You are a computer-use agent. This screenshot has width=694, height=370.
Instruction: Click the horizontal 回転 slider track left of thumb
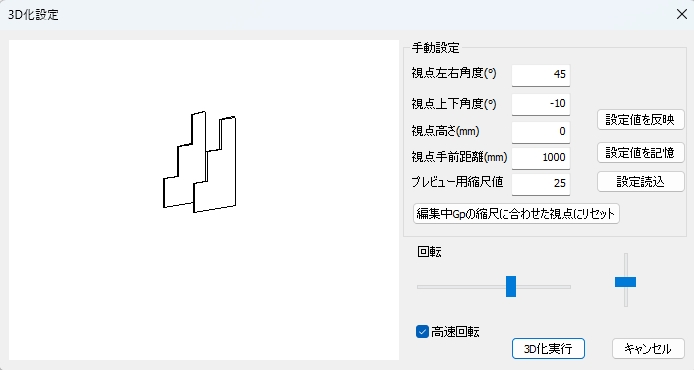461,287
